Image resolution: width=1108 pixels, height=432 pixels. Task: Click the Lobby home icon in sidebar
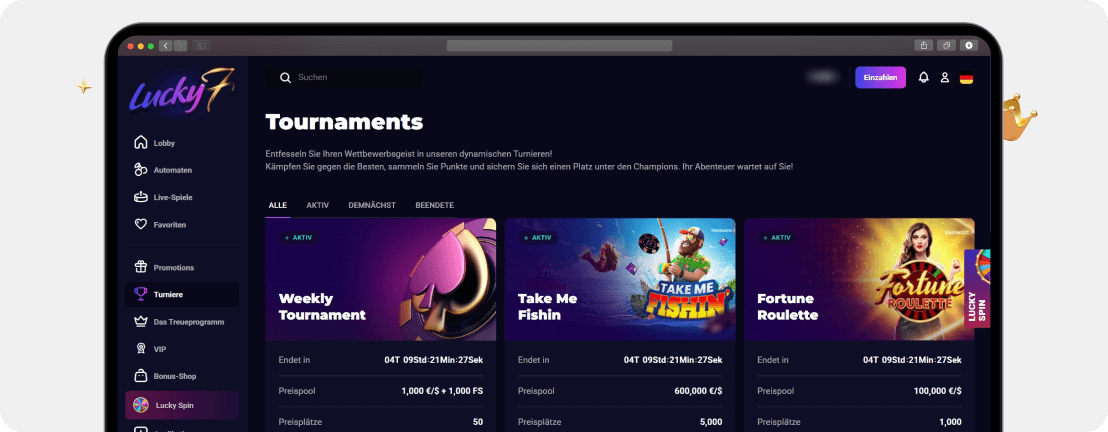click(141, 143)
